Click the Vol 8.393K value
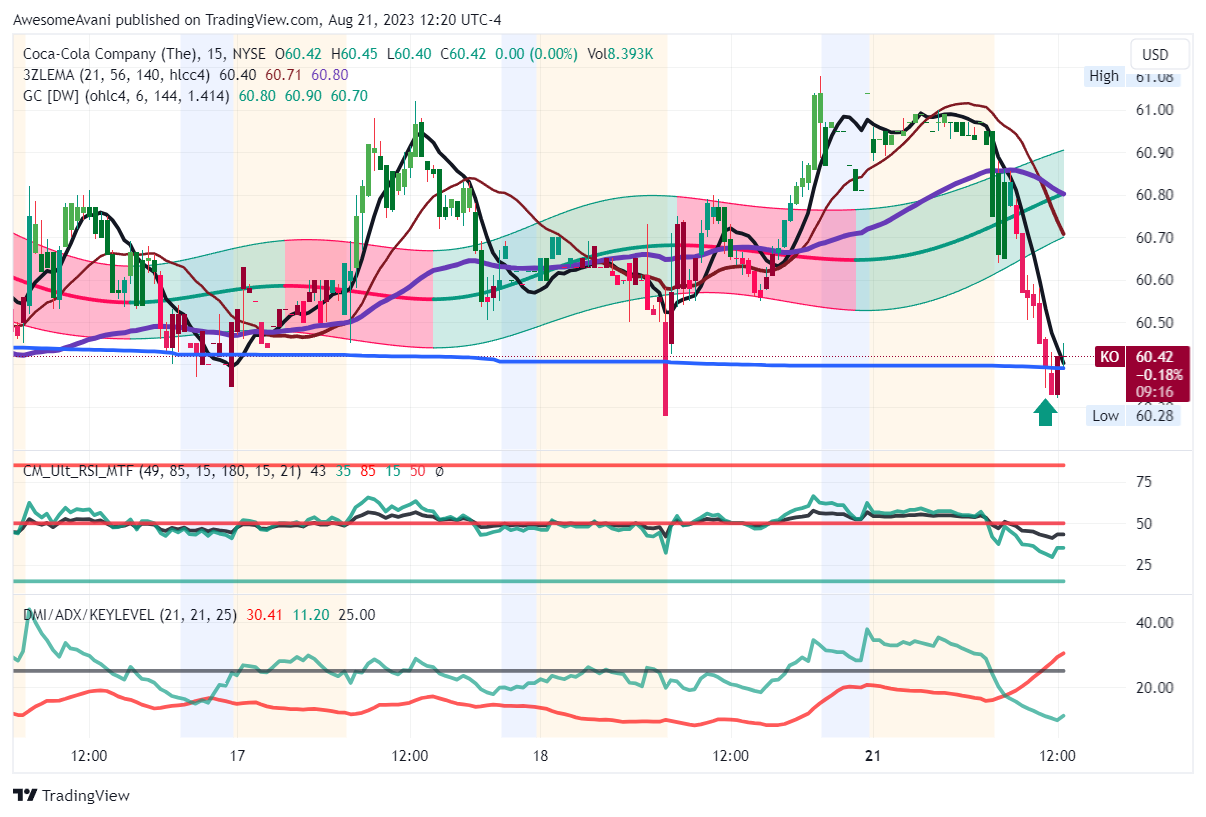Screen dimensions: 1206x817 (620, 53)
